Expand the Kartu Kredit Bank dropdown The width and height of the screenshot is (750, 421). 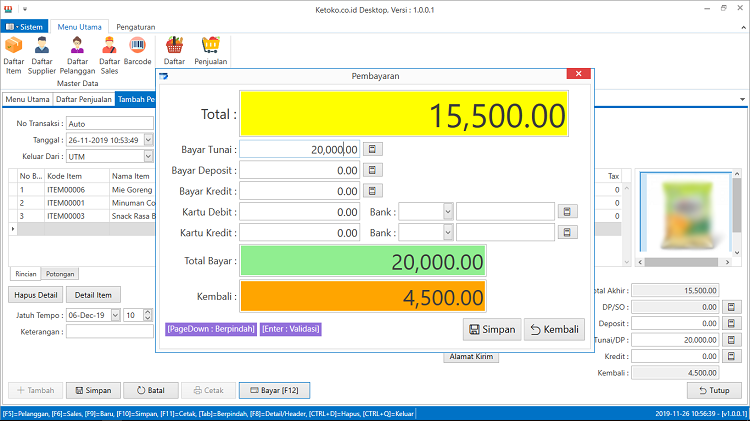[x=448, y=233]
